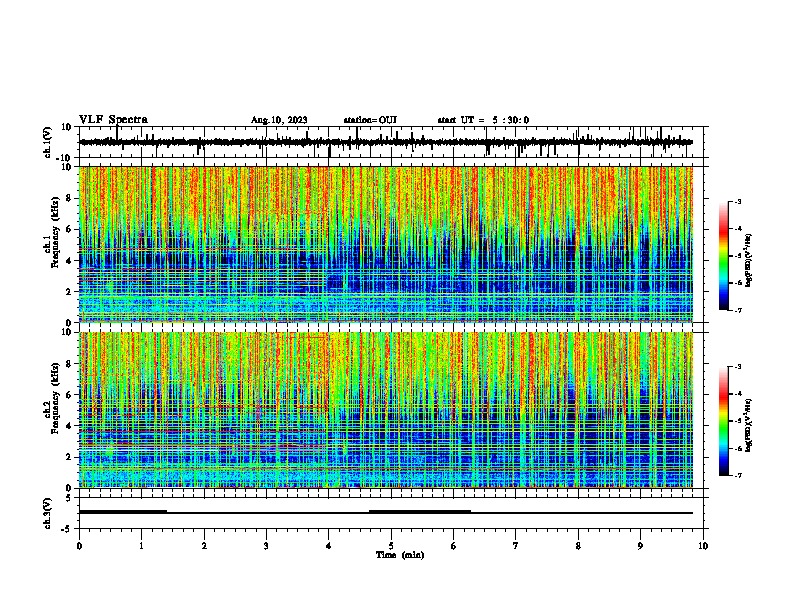Click tick label "7" on the Time axis

pyautogui.click(x=516, y=546)
